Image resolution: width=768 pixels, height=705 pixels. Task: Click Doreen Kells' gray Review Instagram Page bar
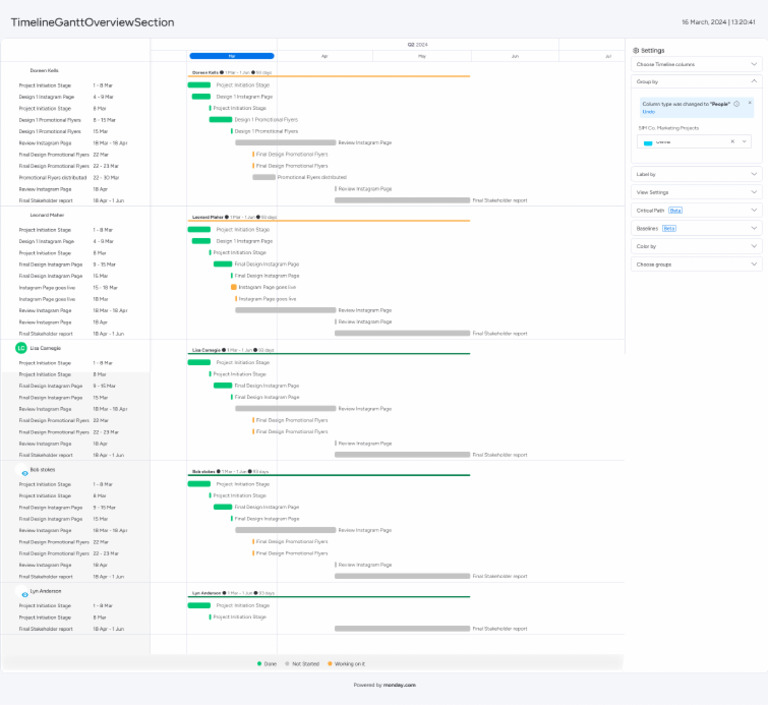pos(285,143)
